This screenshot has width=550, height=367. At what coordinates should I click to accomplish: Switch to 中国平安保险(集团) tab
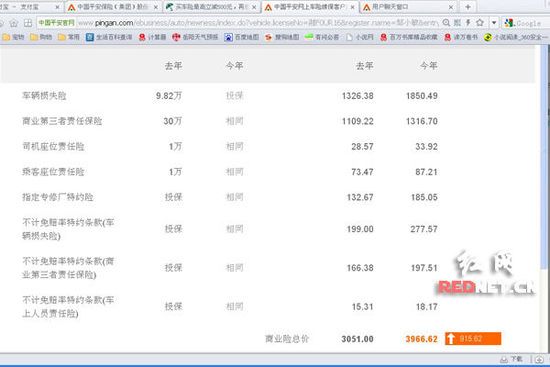113,7
